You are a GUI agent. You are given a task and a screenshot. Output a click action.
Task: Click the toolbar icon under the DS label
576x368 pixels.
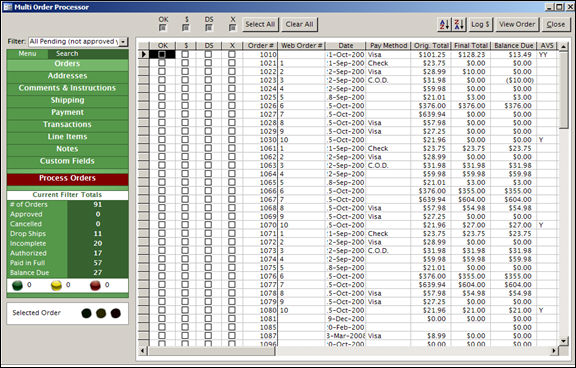209,28
